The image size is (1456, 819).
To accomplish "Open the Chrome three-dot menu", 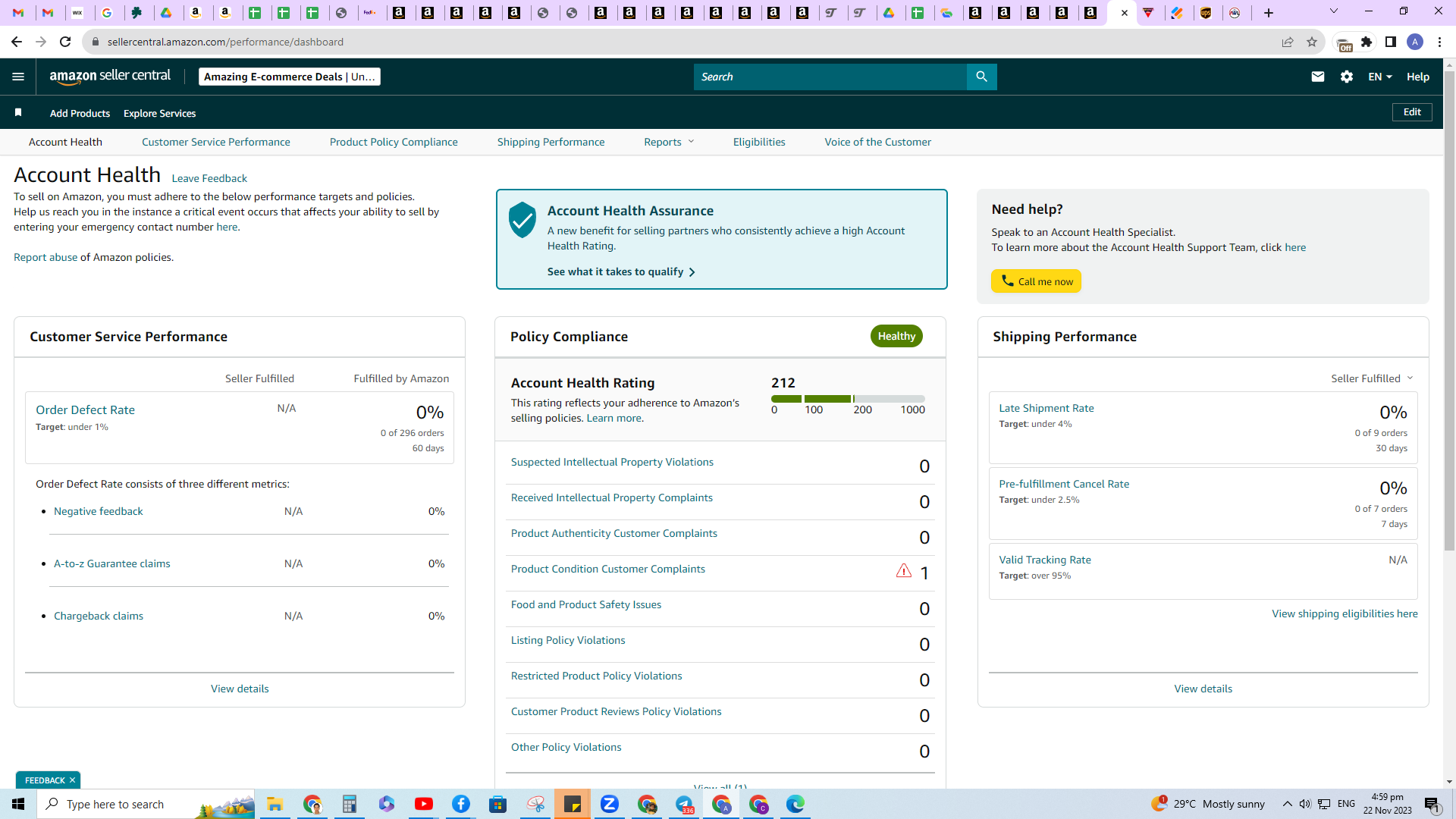I will 1439,42.
